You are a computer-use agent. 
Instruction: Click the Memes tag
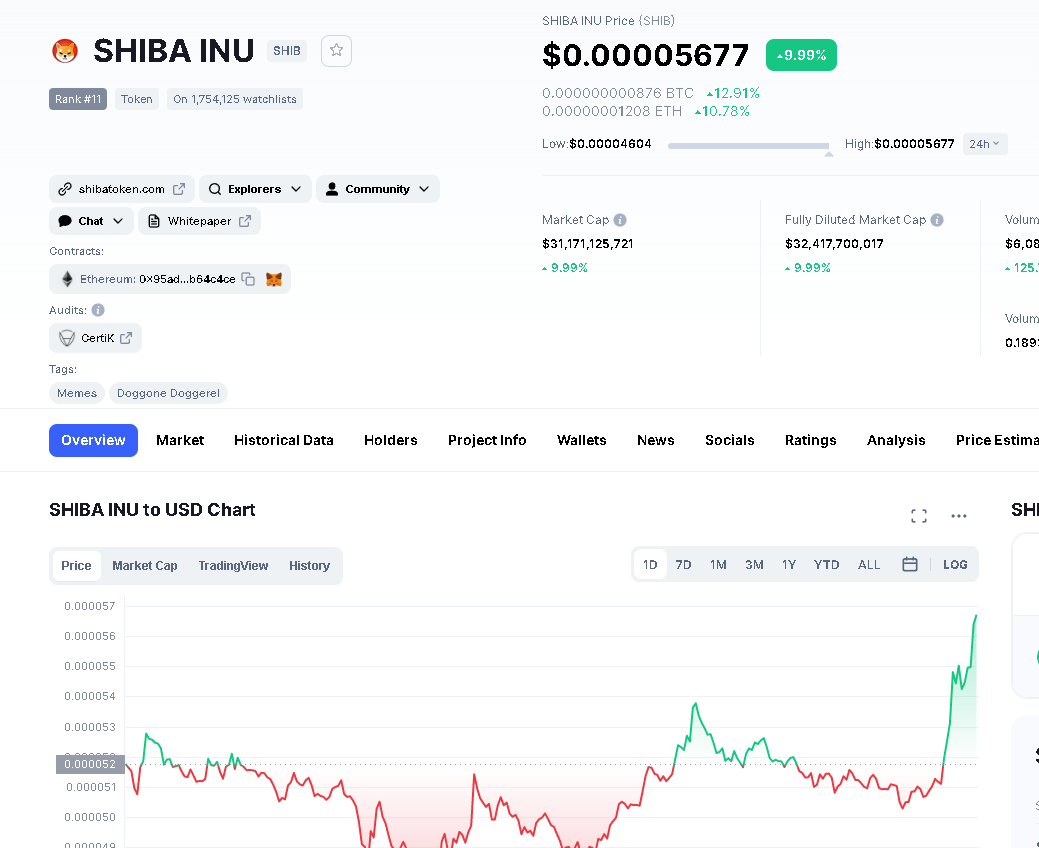coord(77,393)
